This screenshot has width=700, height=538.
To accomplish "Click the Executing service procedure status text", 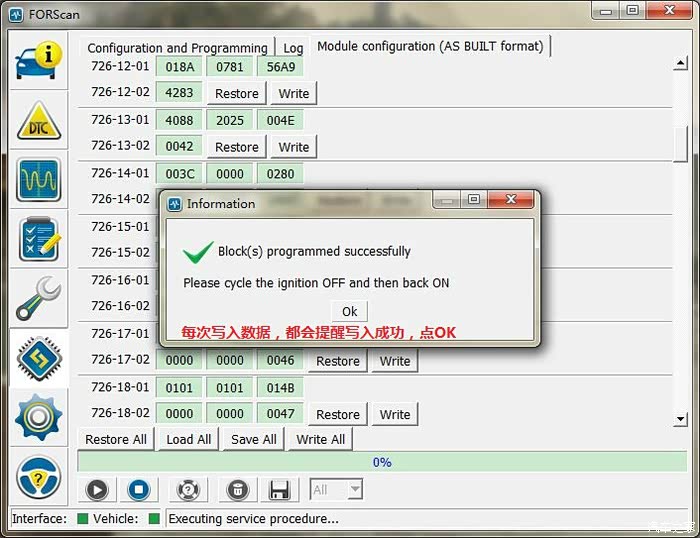I will pos(253,519).
